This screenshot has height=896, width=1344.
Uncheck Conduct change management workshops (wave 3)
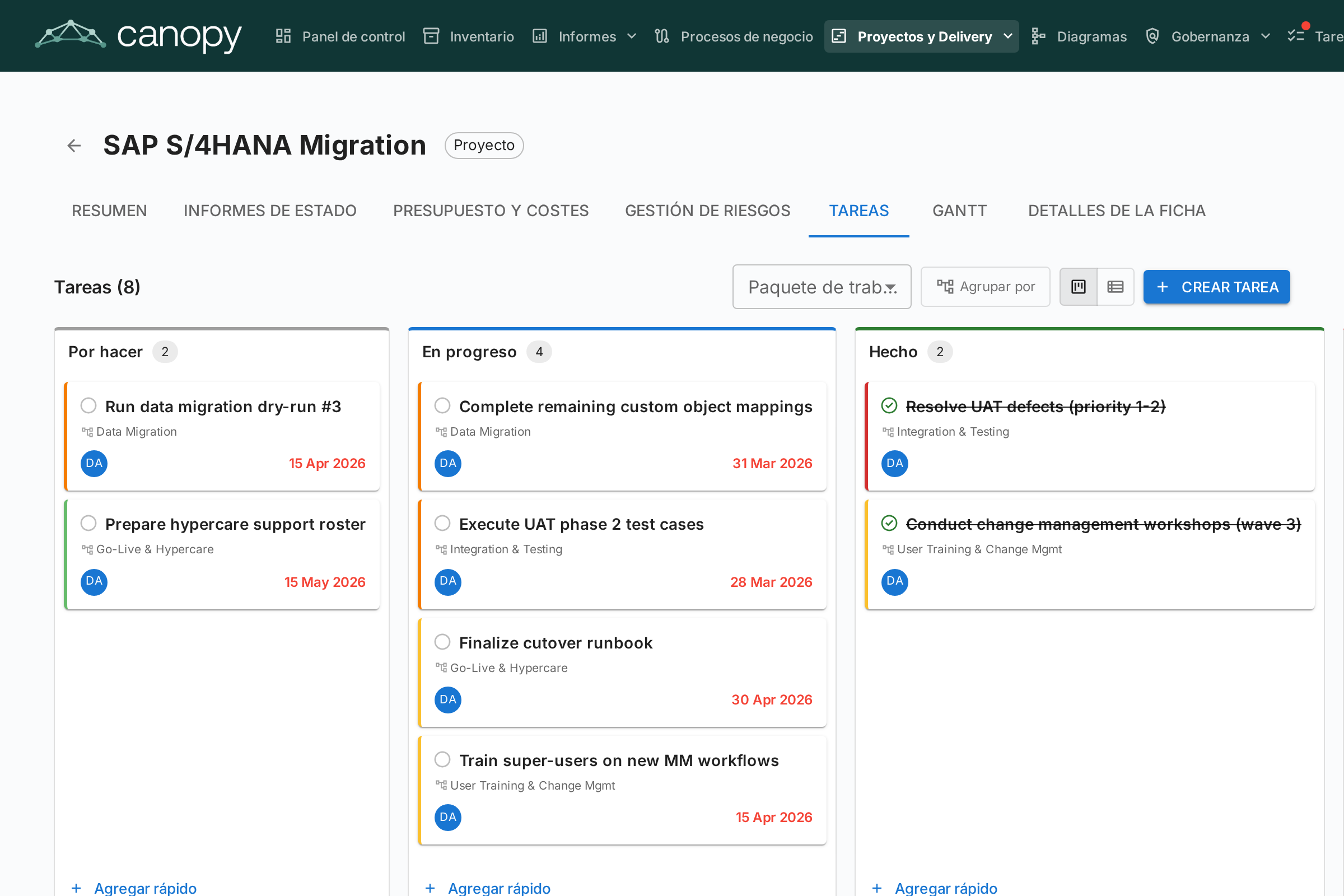(889, 523)
